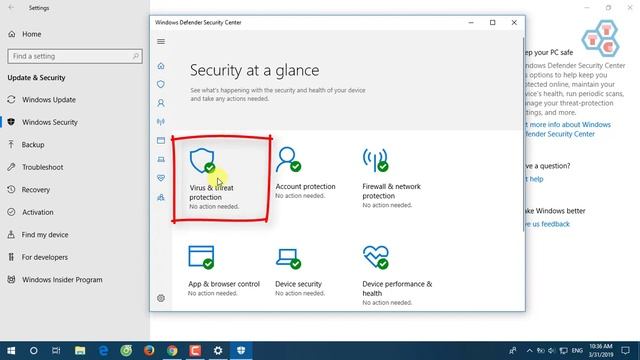Open device health heart icon in sidebar
The height and width of the screenshot is (360, 640).
pos(161,178)
